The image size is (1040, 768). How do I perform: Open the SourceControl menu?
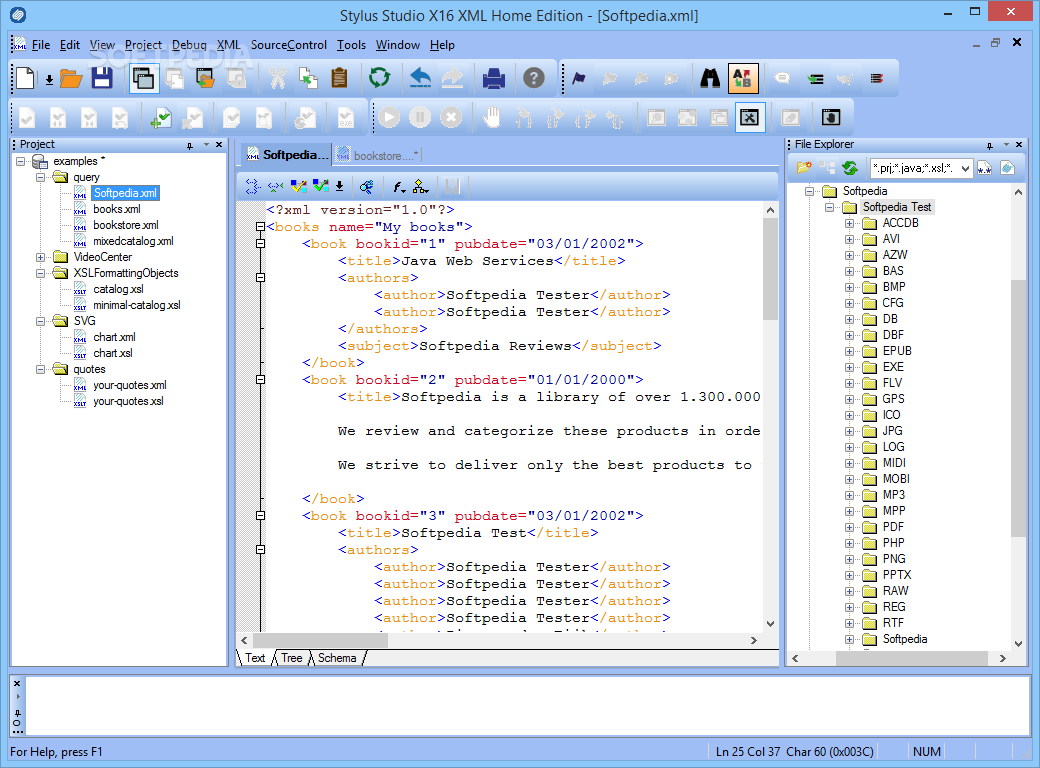pos(289,45)
